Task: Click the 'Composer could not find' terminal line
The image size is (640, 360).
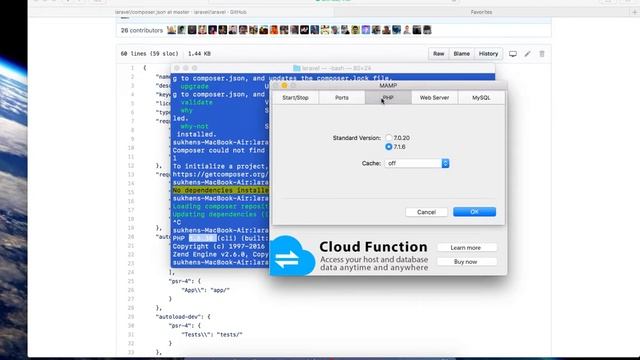Action: [219, 150]
